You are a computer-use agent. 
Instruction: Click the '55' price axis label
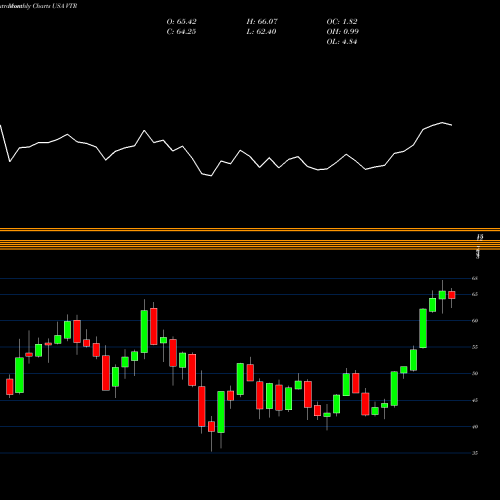[475, 347]
